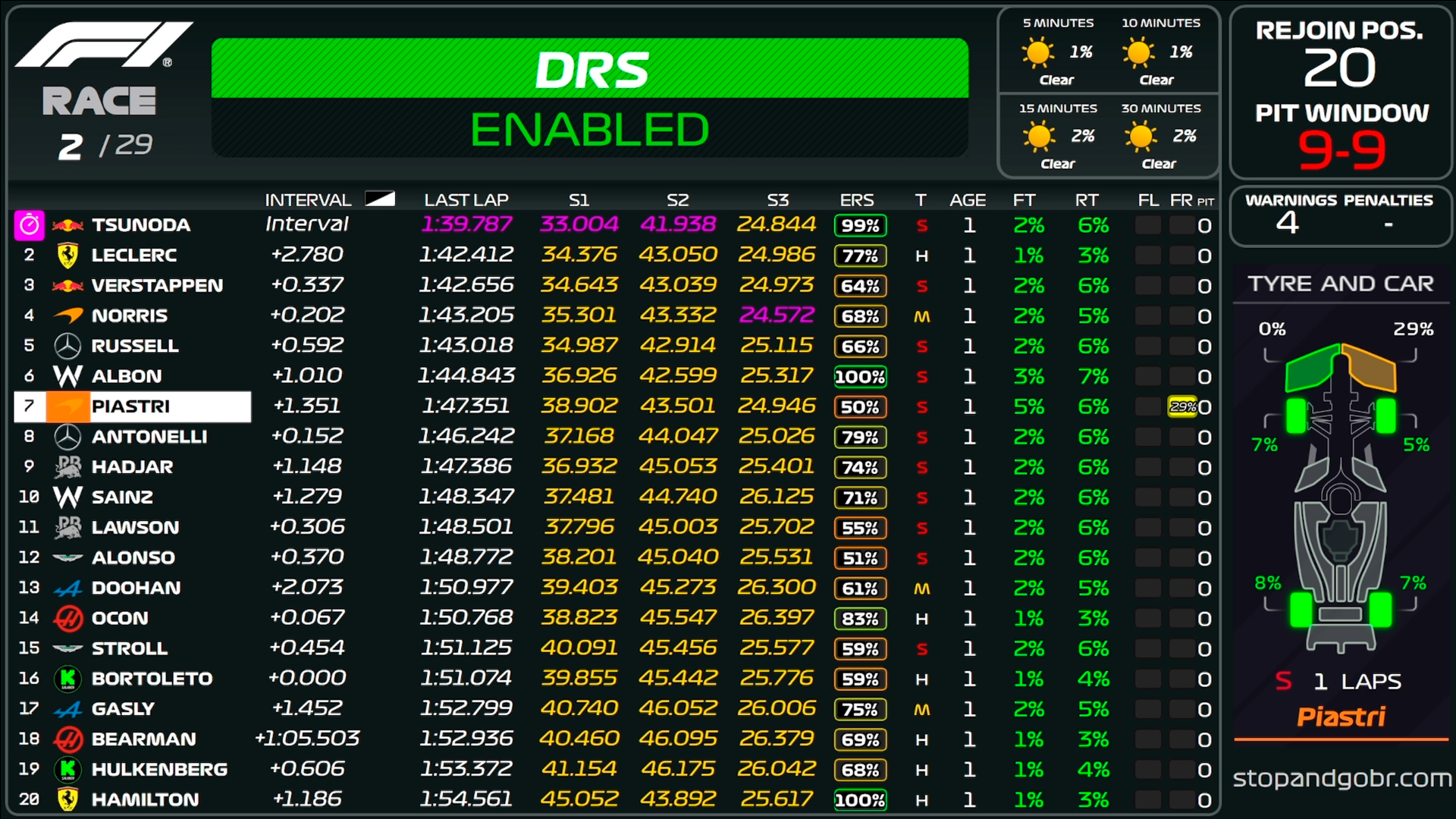Screen dimensions: 1456x819
Task: Click the Williams logo next to Sainz
Action: point(67,497)
